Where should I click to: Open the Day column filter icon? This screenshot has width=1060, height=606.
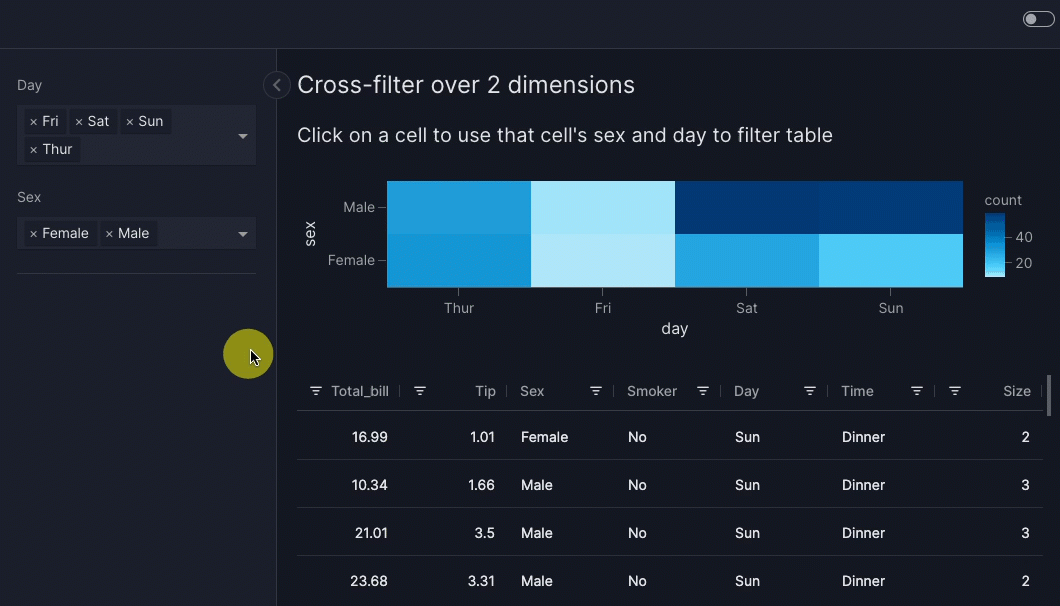click(810, 391)
